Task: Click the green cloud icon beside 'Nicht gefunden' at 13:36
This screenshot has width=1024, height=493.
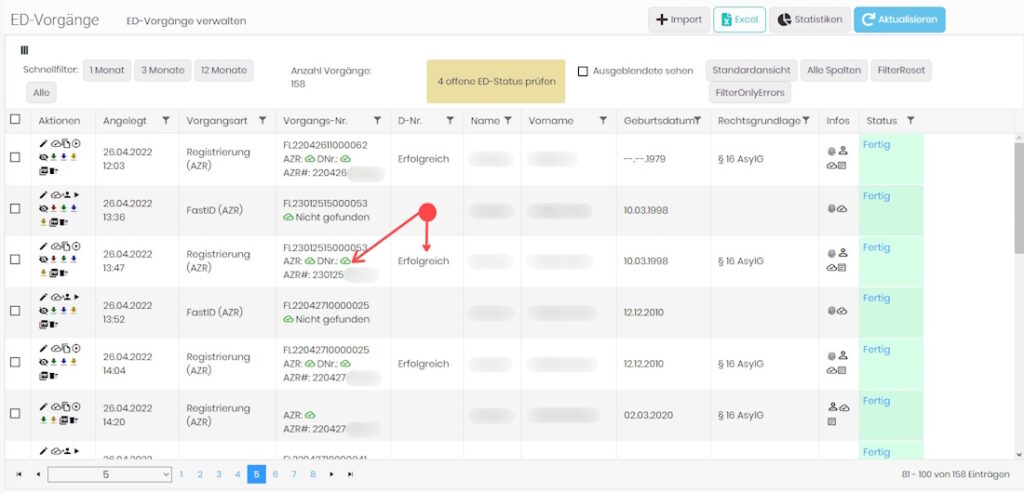Action: point(289,217)
